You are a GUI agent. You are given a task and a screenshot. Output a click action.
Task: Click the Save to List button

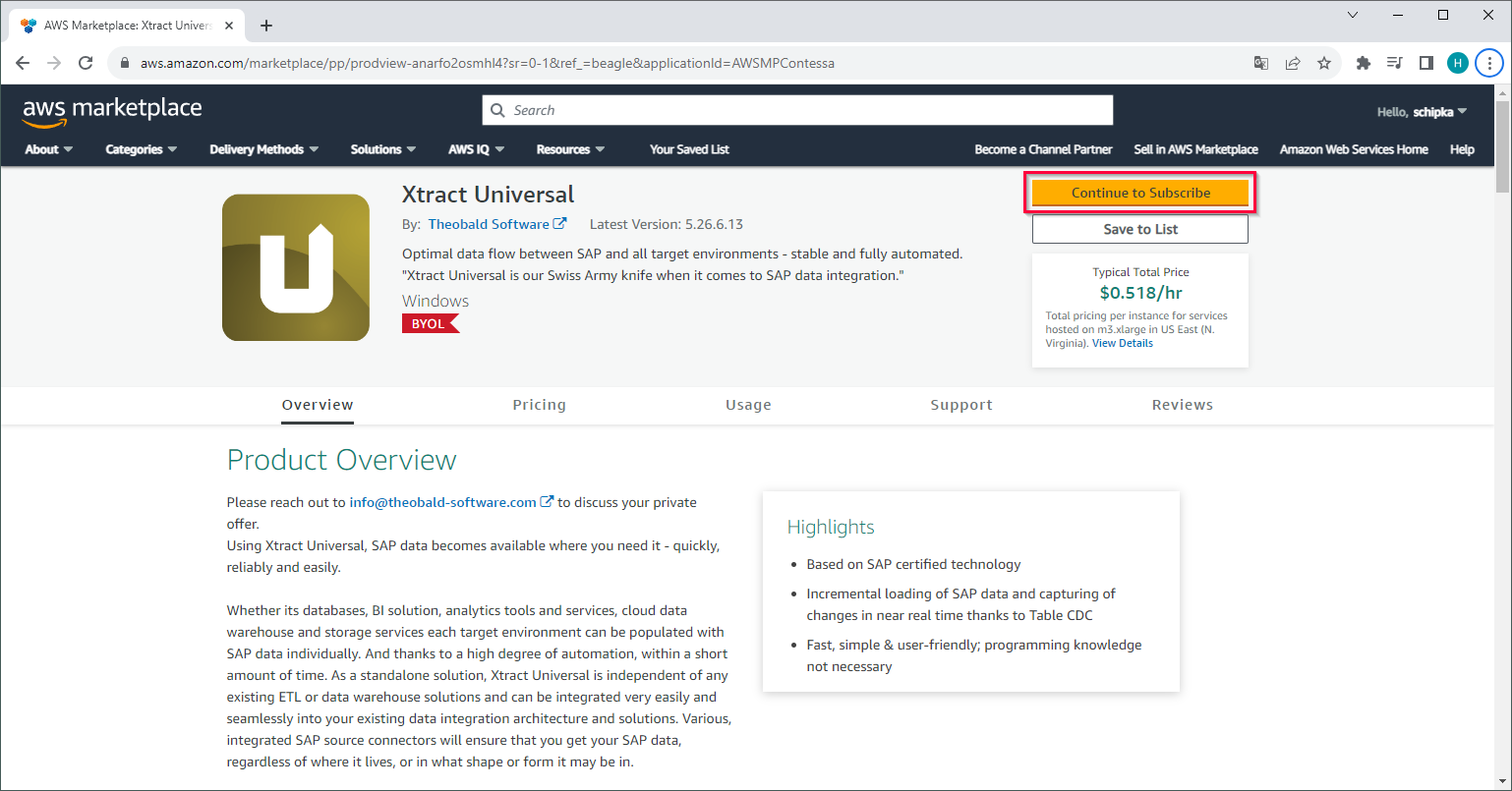pyautogui.click(x=1140, y=229)
